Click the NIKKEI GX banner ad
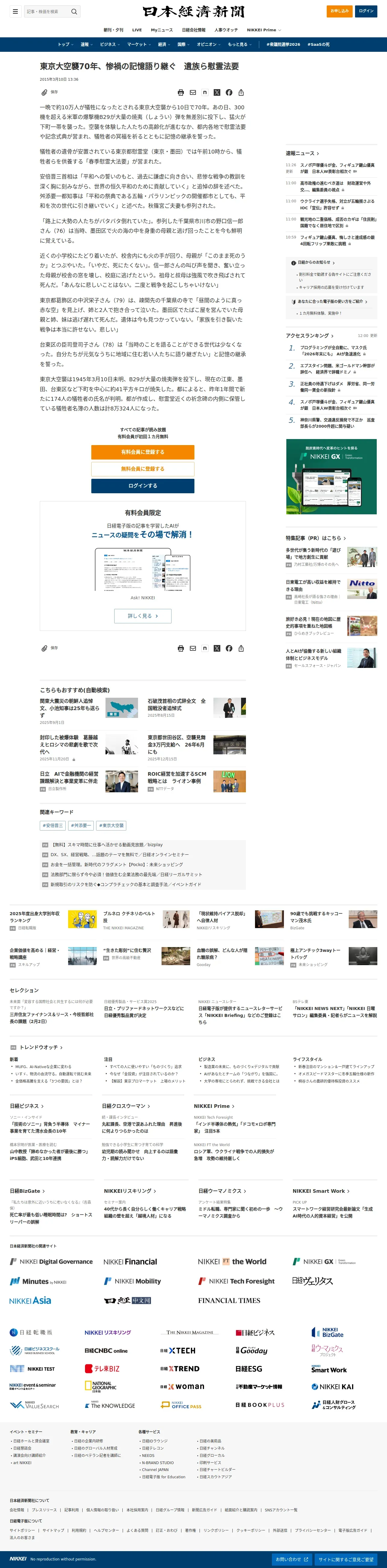The height and width of the screenshot is (1568, 387). click(x=332, y=477)
